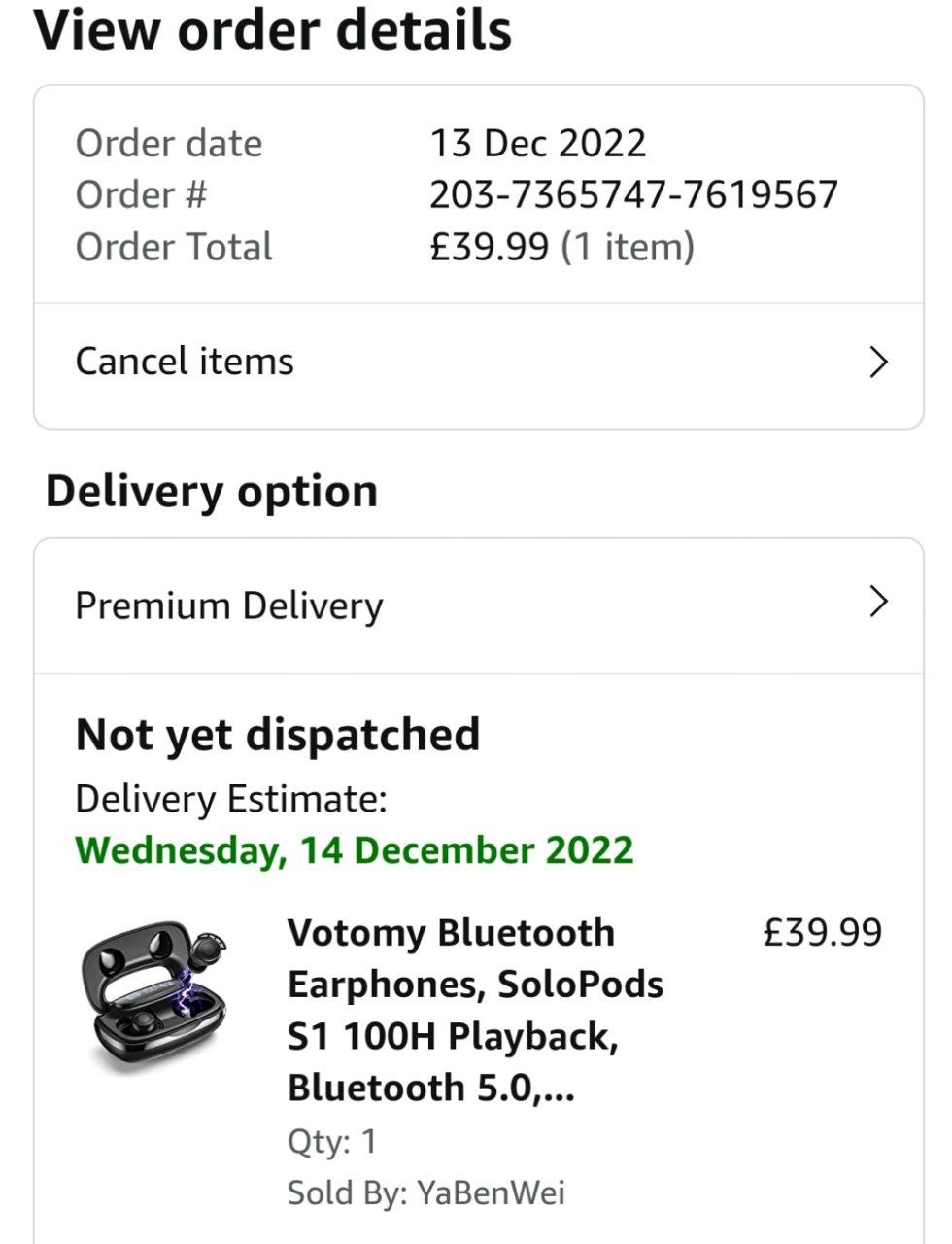Viewport: 952px width, 1244px height.
Task: Click the Delivery Estimate label
Action: click(x=231, y=799)
